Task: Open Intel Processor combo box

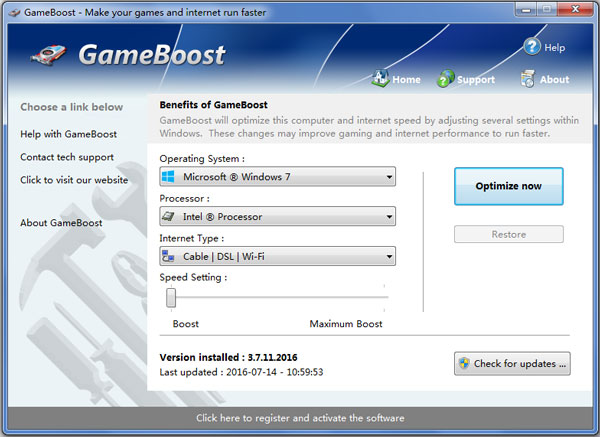Action: coord(278,216)
